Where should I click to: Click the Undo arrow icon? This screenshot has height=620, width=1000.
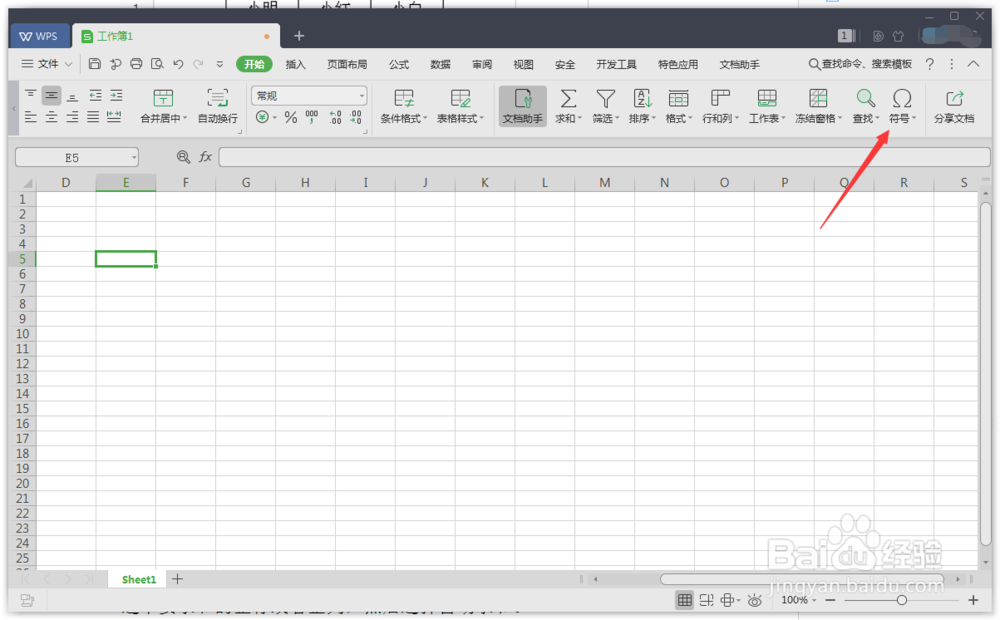178,64
